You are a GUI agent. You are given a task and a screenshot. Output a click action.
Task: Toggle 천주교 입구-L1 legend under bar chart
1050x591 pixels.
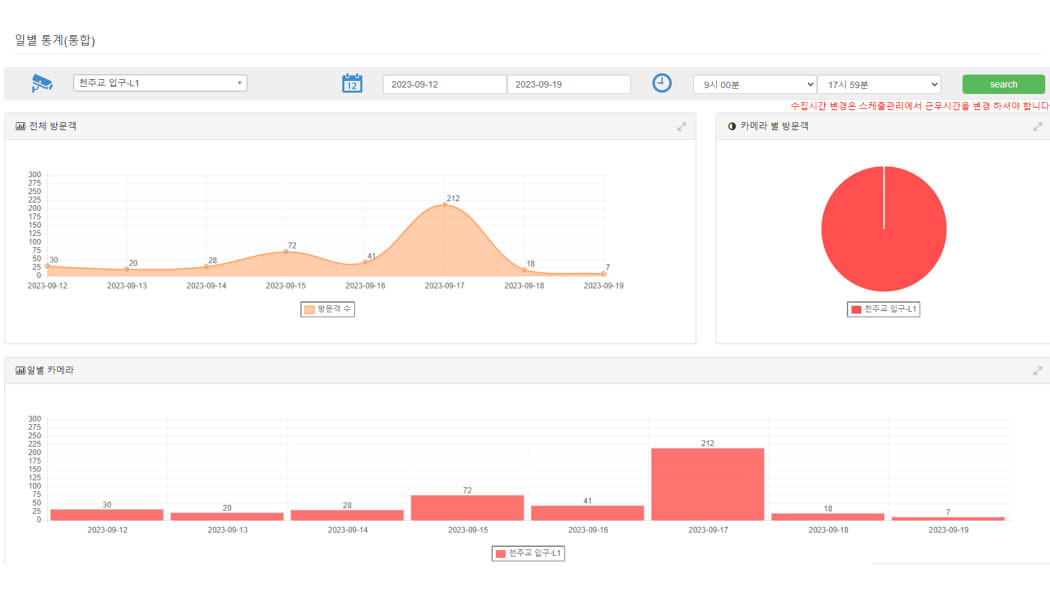(x=528, y=554)
